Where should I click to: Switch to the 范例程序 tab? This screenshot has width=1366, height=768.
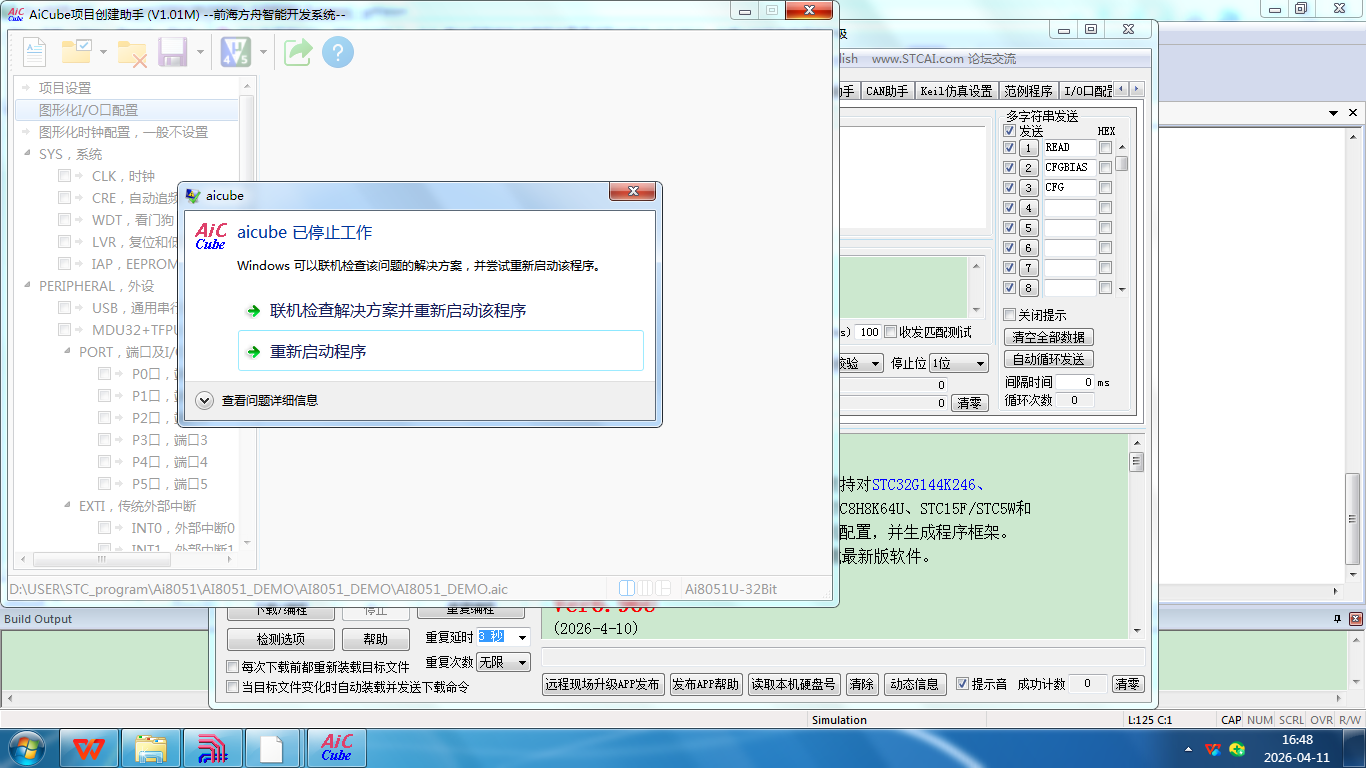coord(1028,91)
